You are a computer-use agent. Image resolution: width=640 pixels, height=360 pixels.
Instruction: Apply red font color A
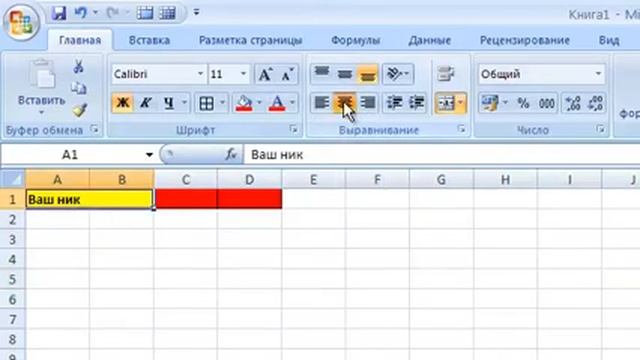[x=277, y=103]
